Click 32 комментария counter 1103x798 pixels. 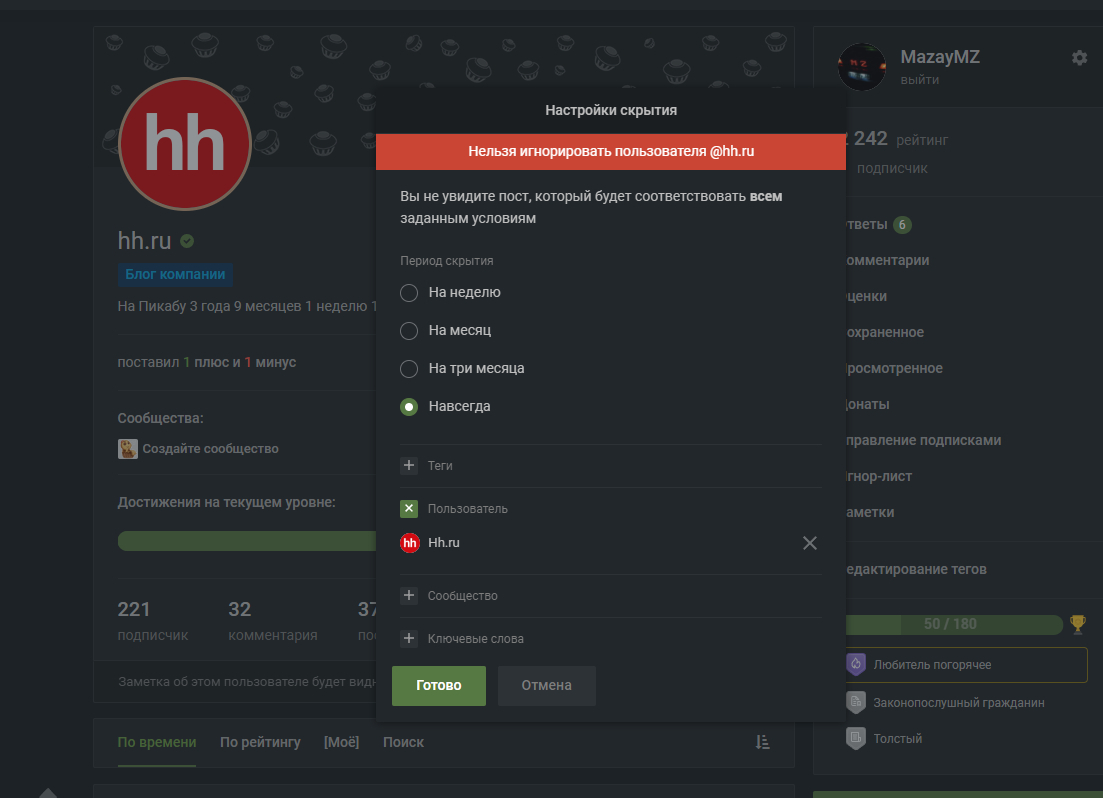[x=272, y=620]
